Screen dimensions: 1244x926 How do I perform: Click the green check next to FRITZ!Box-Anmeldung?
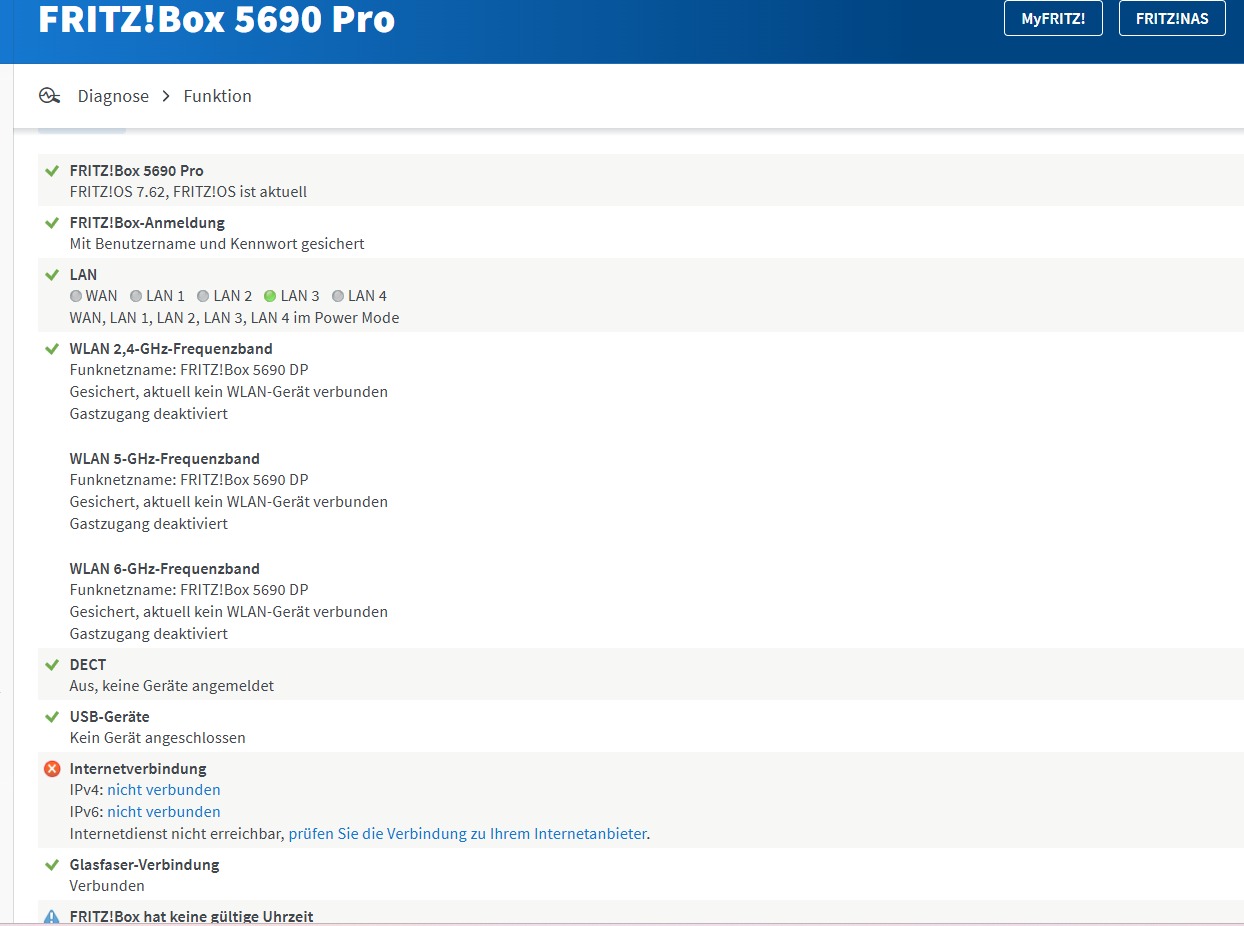point(52,222)
